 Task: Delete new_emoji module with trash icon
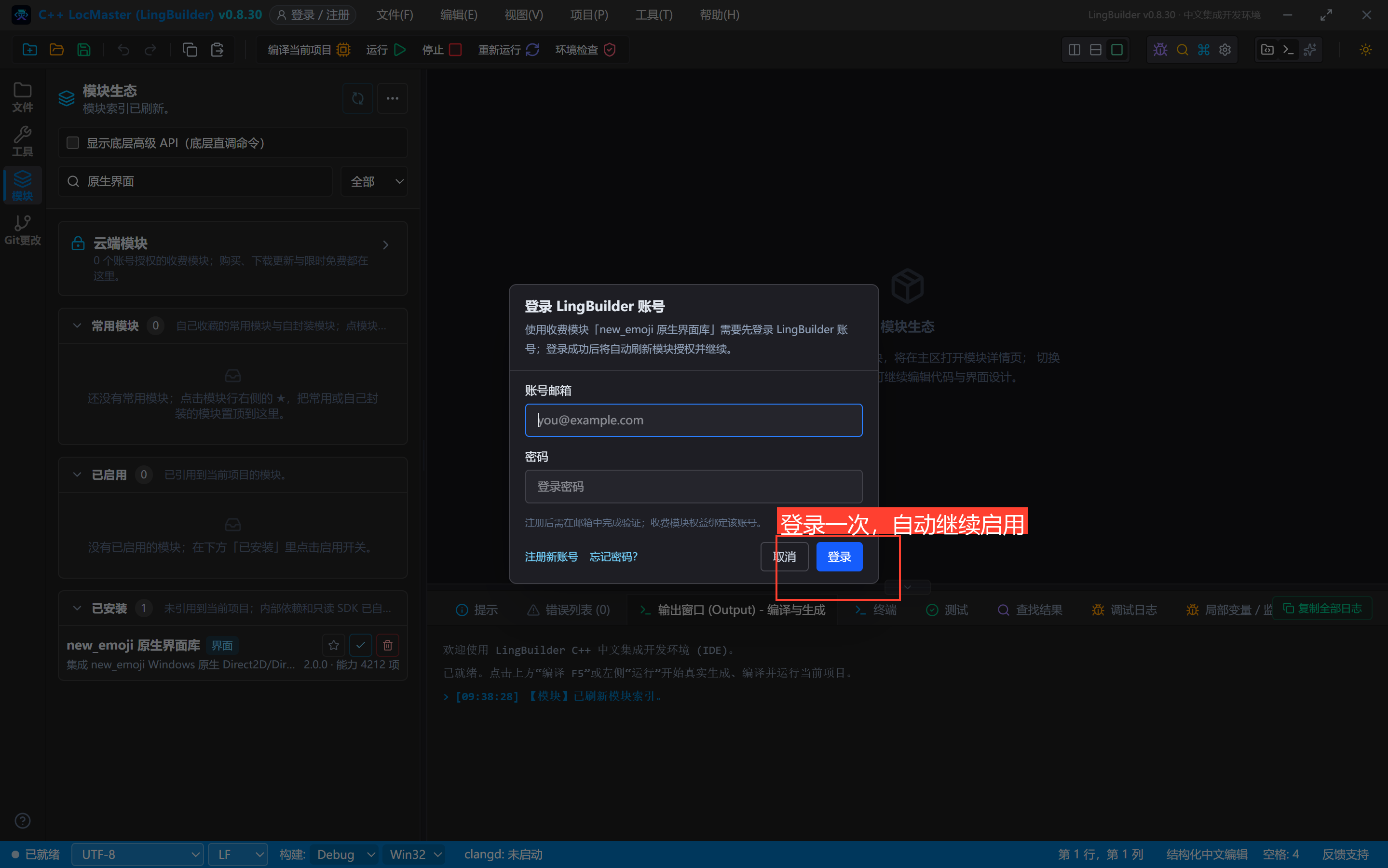point(387,645)
